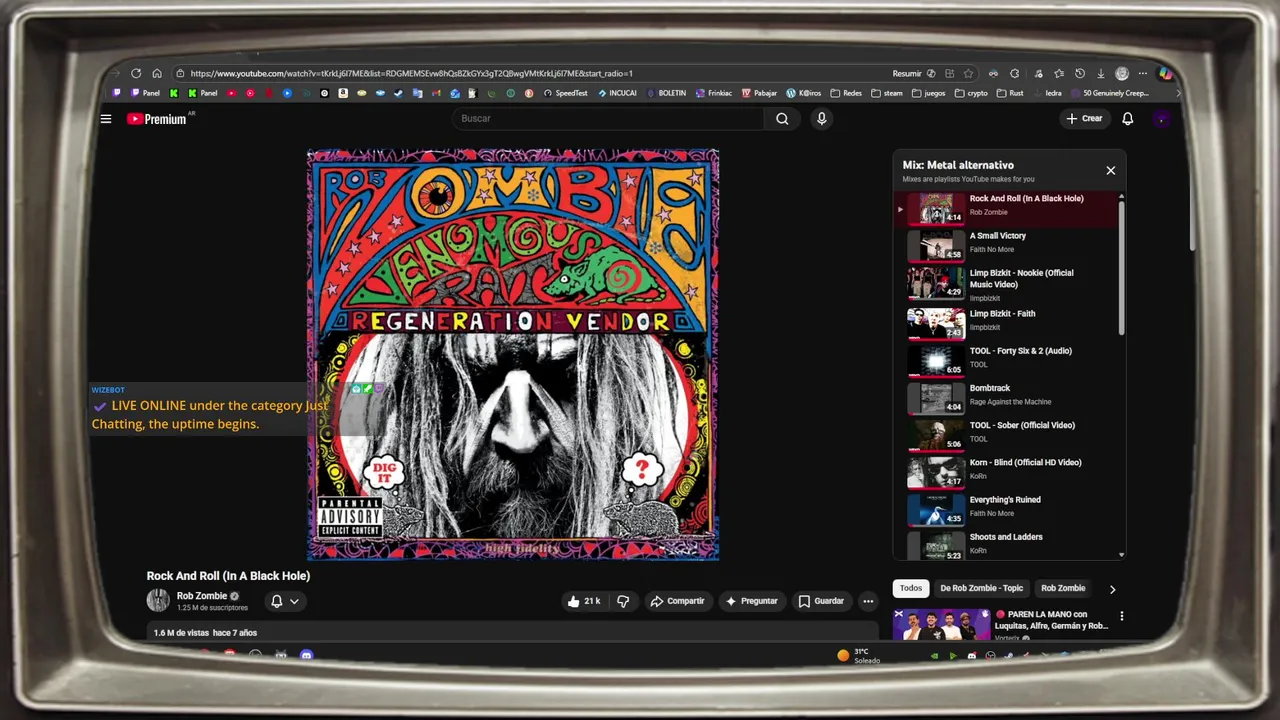Open the crypto bookmarks folder
The image size is (1280, 720).
[971, 93]
